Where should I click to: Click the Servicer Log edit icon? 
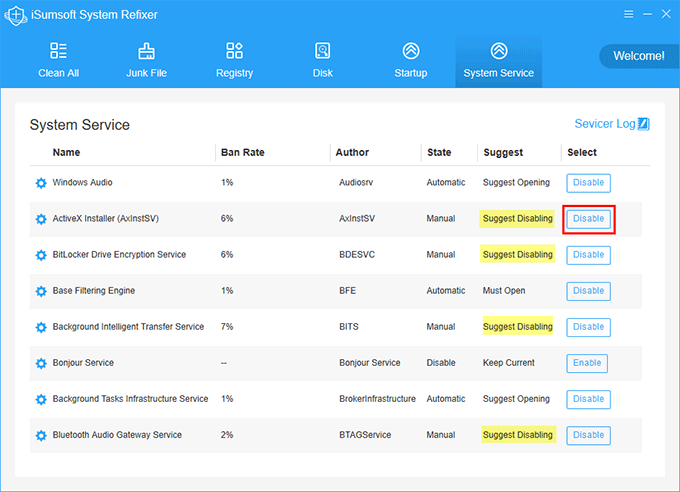(644, 124)
